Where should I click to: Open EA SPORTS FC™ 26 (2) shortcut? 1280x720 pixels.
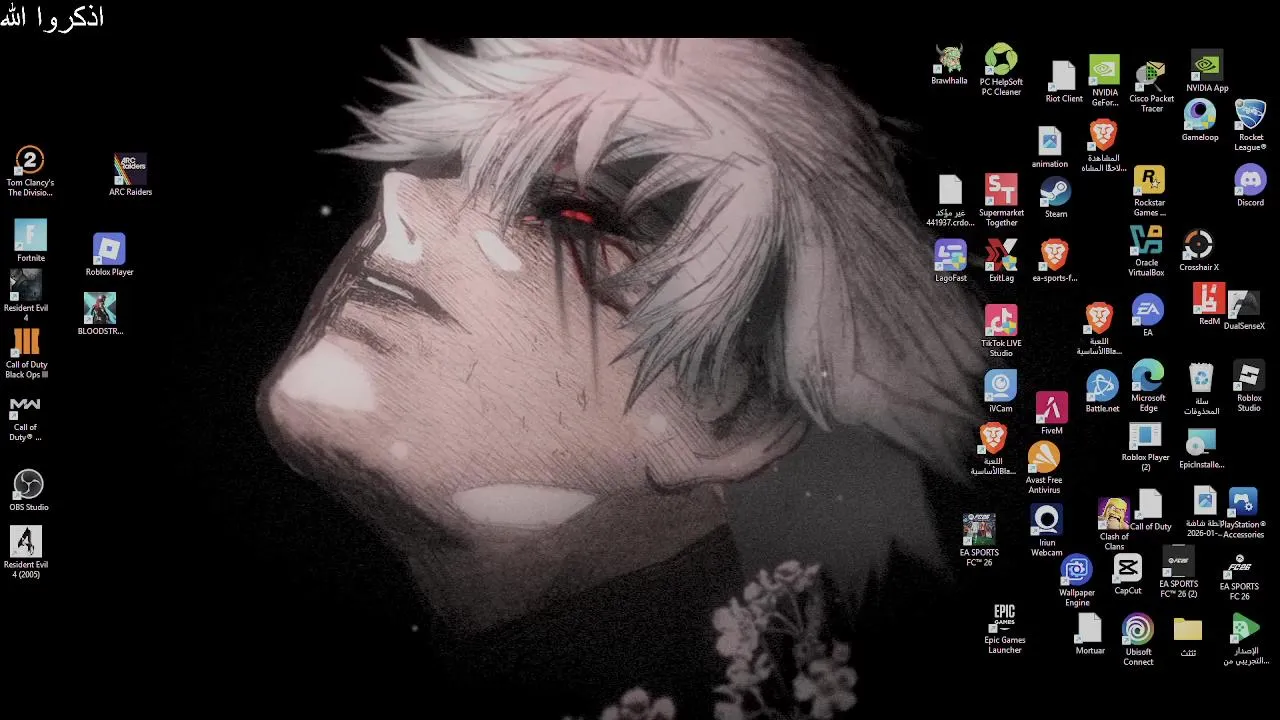pos(1178,573)
